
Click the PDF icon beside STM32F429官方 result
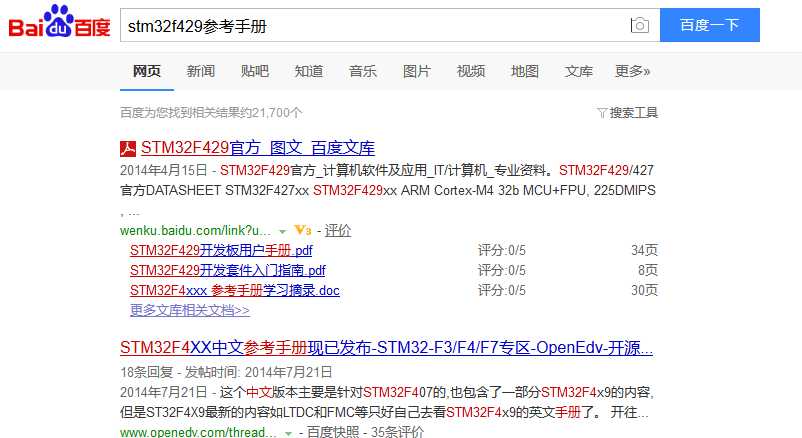click(128, 148)
